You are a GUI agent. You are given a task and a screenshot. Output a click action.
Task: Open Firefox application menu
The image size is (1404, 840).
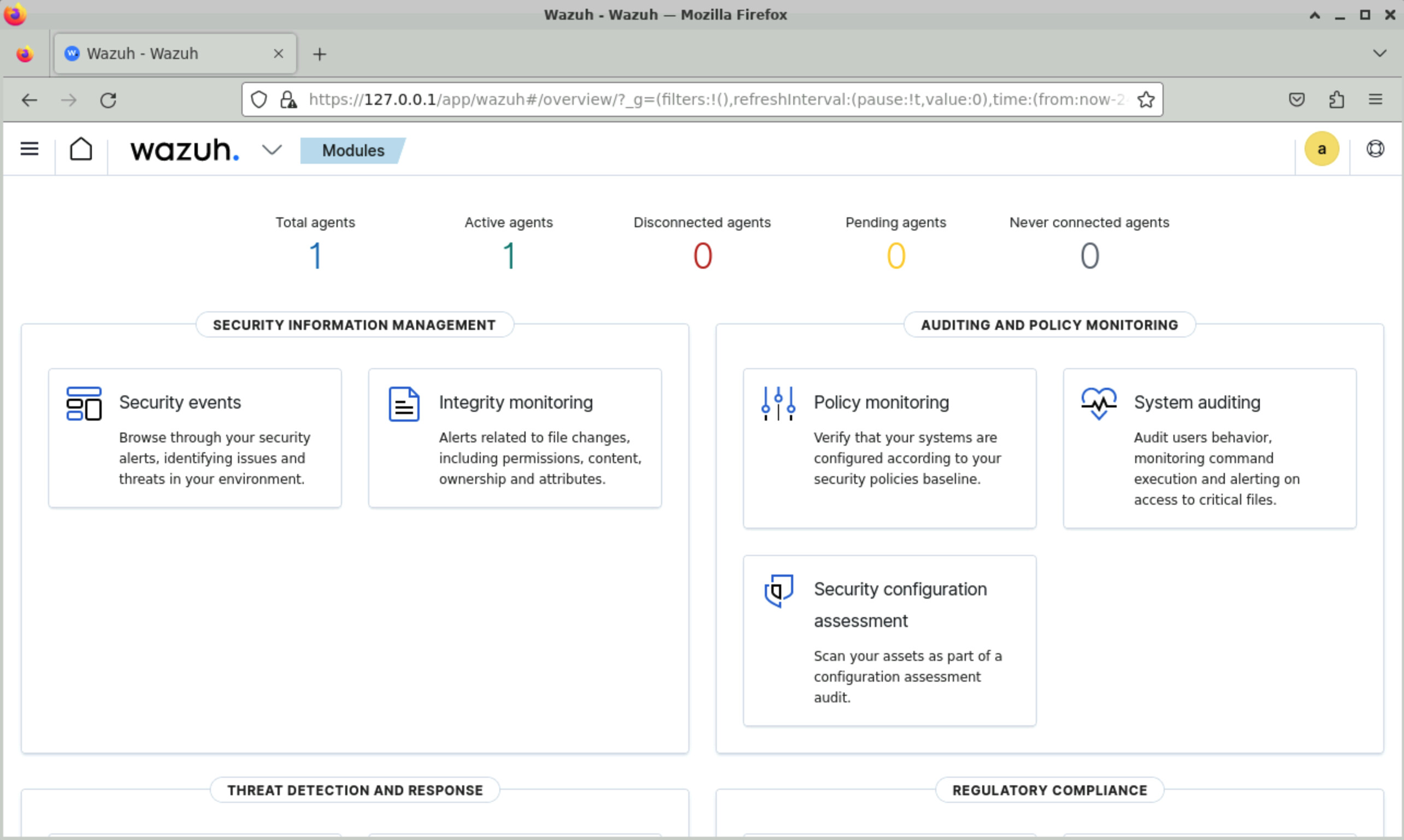coord(1375,99)
